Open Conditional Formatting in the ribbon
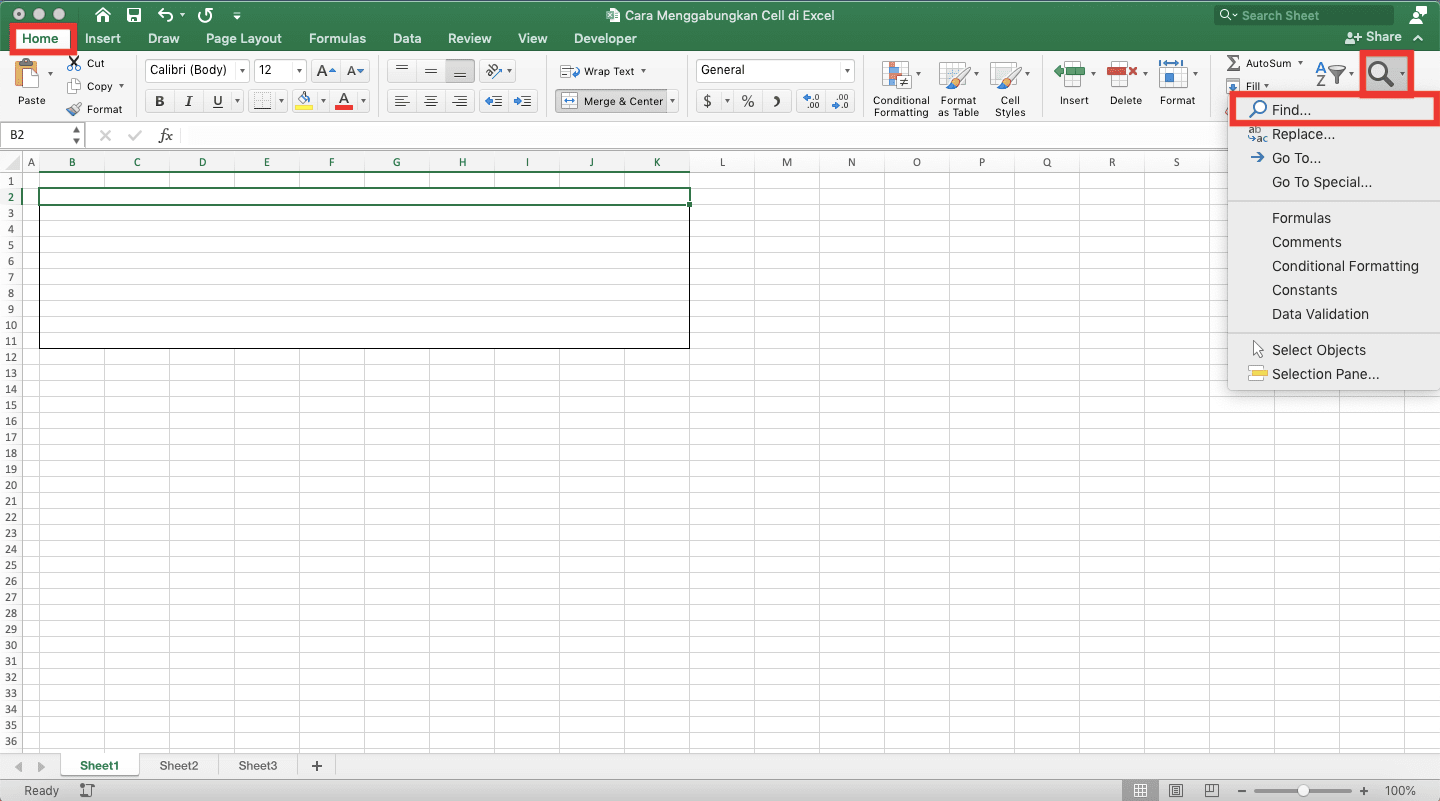This screenshot has height=801, width=1440. [x=901, y=88]
